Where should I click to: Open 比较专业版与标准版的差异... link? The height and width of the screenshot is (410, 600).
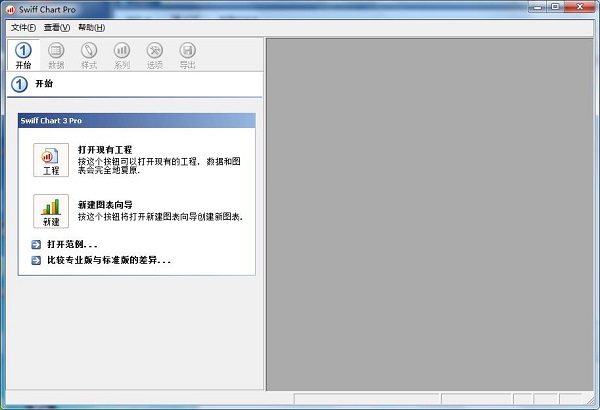(109, 260)
